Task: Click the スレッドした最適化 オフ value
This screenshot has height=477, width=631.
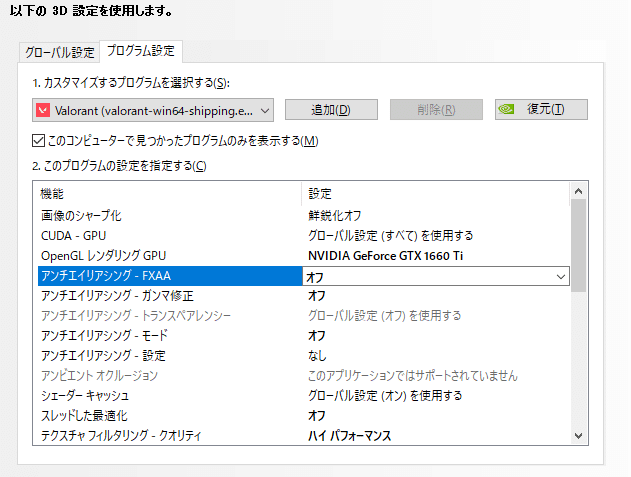Action: tap(317, 415)
